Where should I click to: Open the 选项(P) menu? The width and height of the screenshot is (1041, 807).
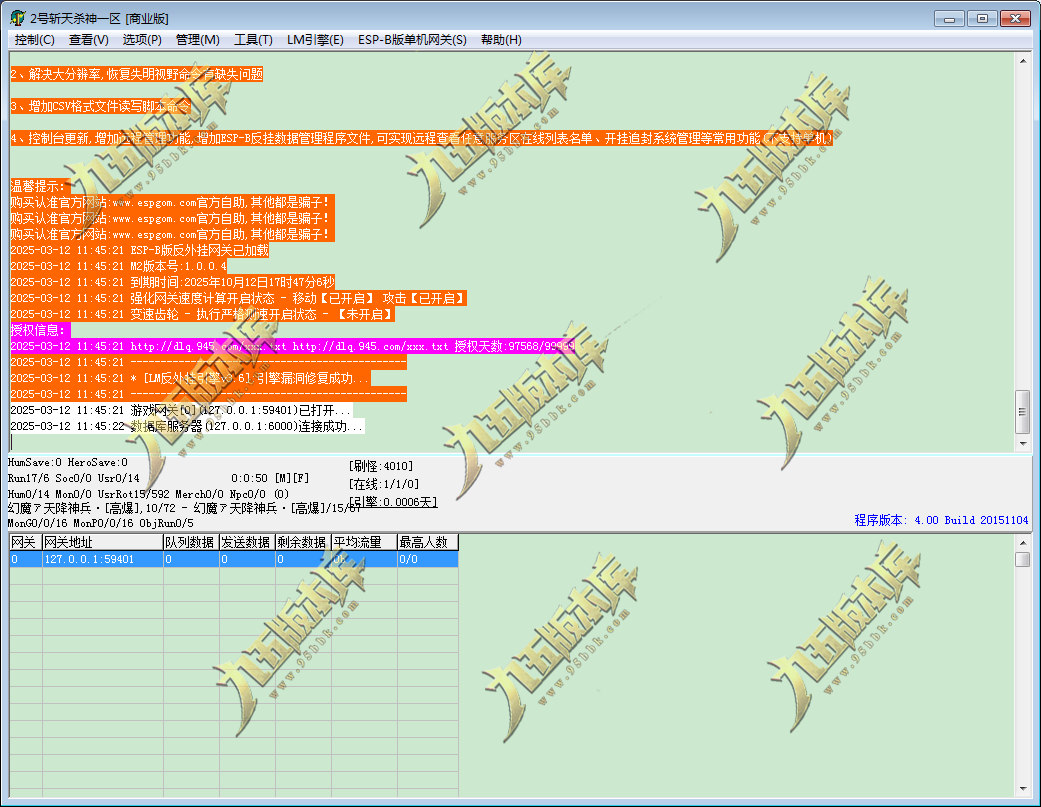142,40
